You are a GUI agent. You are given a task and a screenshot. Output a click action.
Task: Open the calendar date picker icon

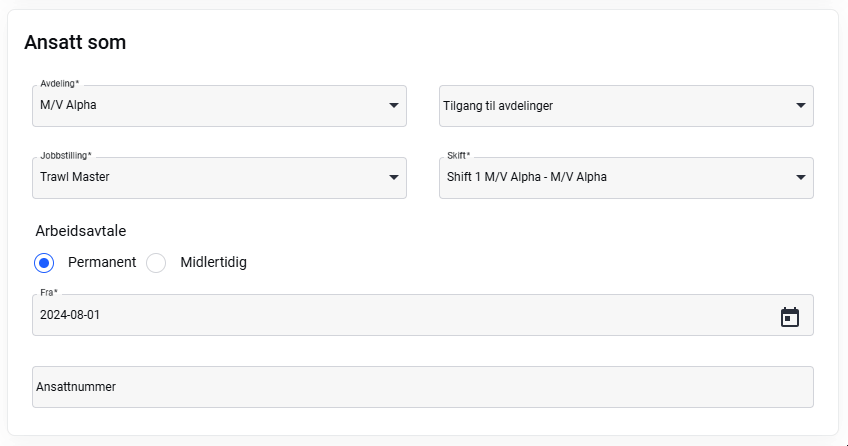click(x=790, y=317)
